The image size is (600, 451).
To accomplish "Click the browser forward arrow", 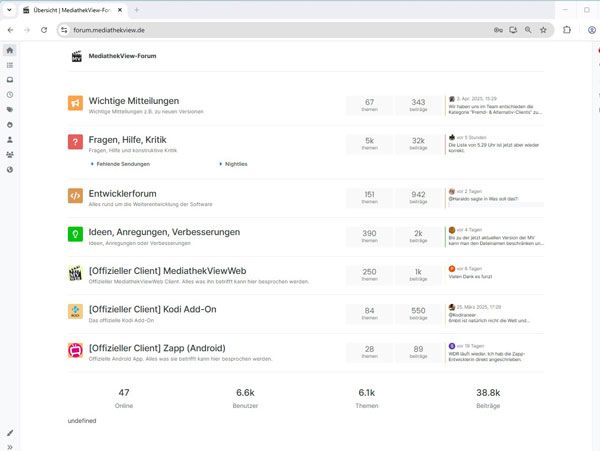I will click(27, 30).
